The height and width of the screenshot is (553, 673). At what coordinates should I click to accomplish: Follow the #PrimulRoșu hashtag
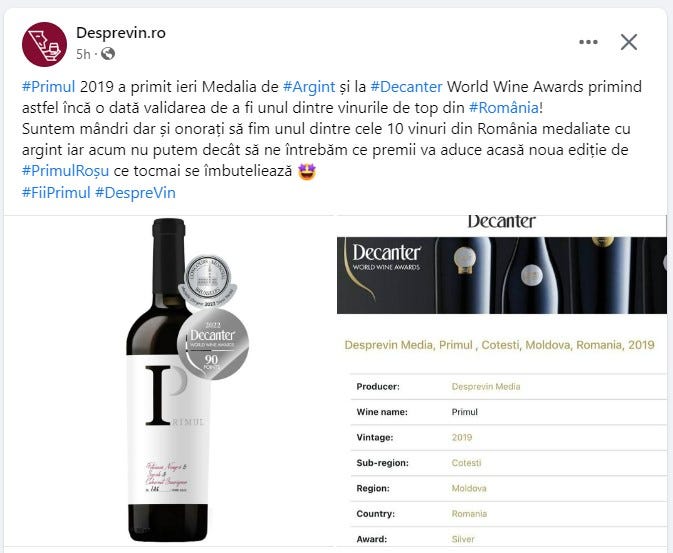click(x=65, y=171)
